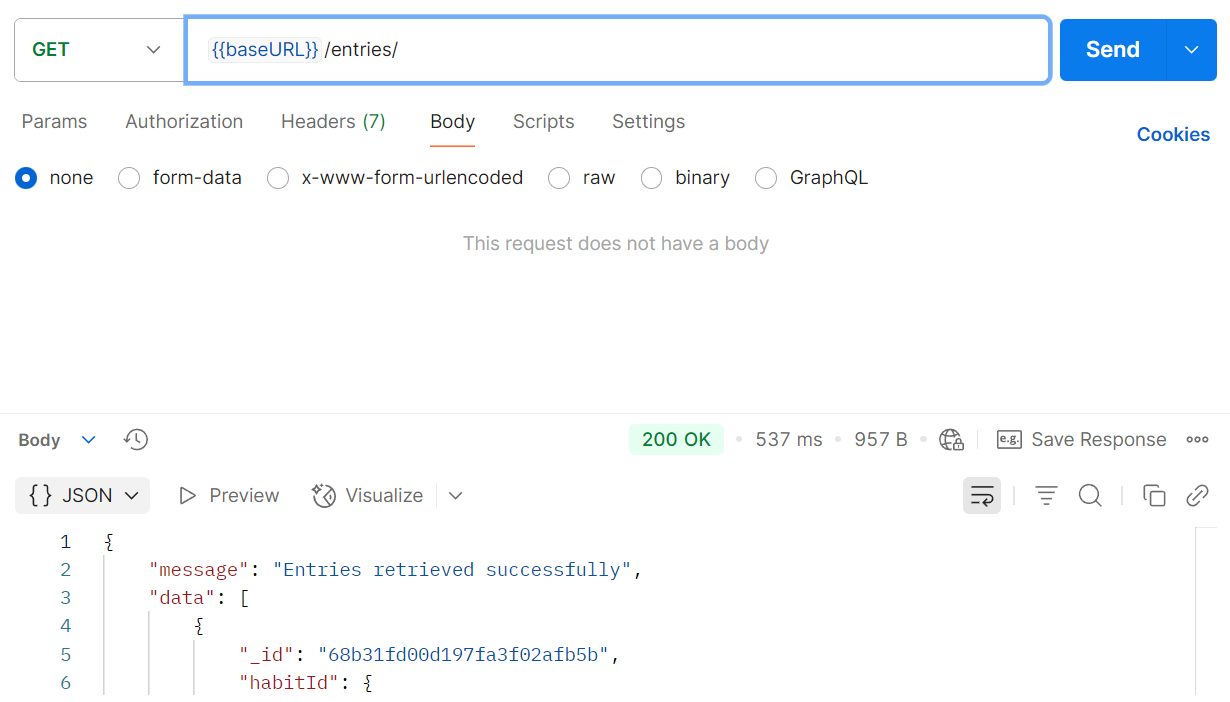1230x702 pixels.
Task: Choose the GraphQL body type
Action: (766, 178)
